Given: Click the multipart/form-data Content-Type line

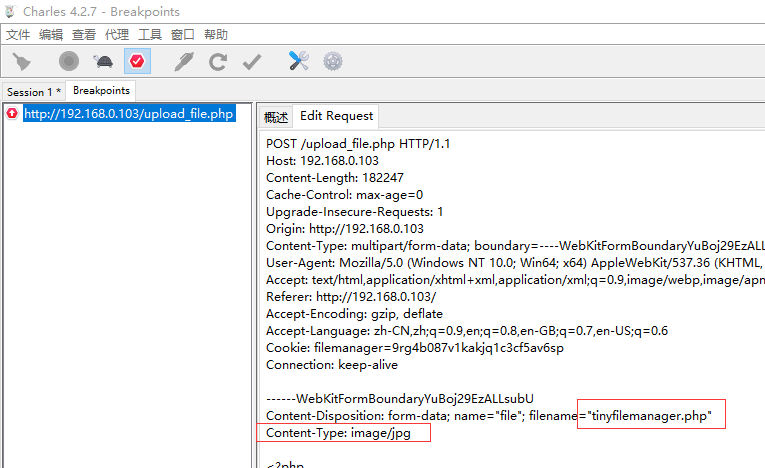Looking at the screenshot, I should (515, 246).
